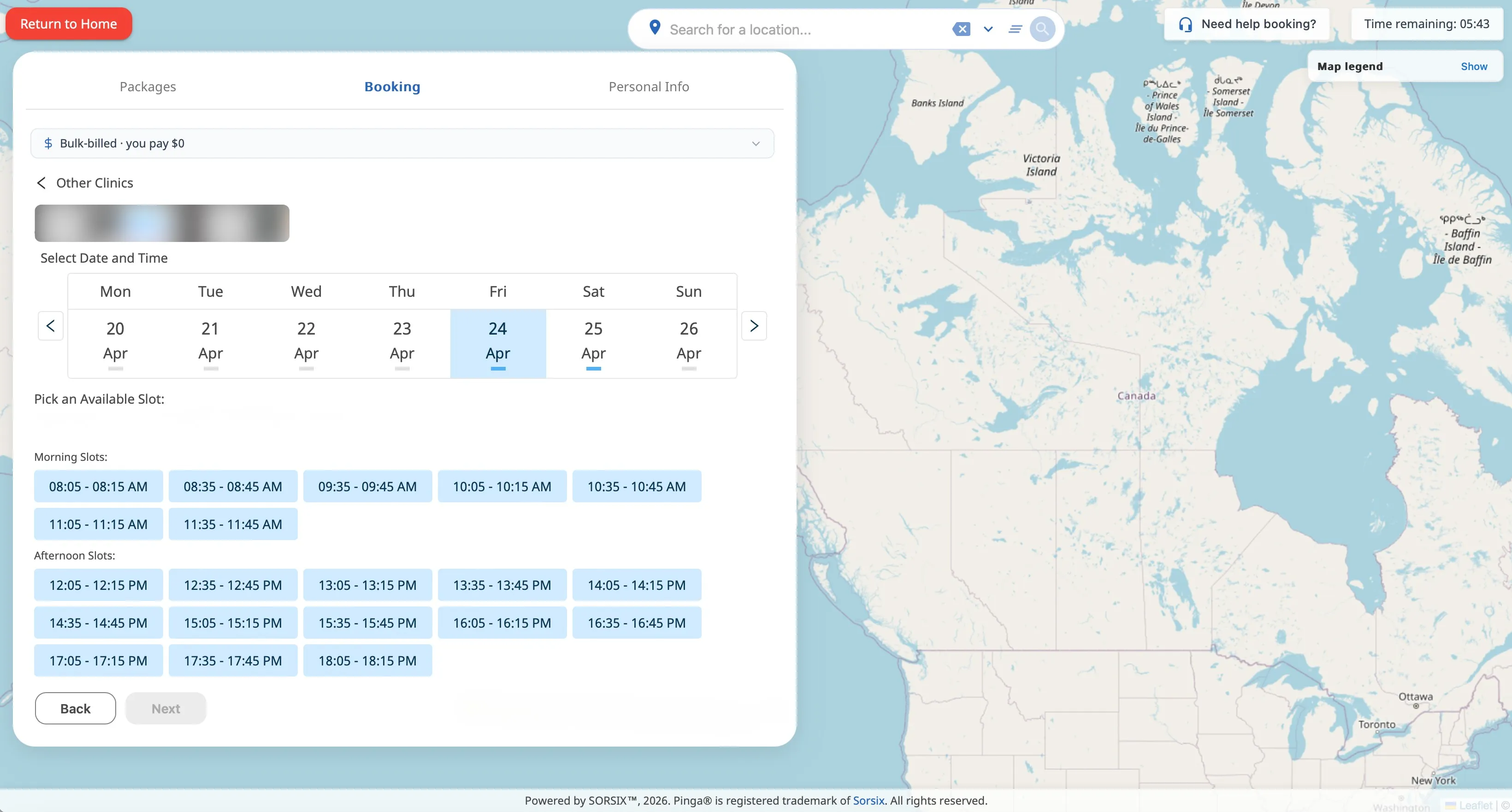The image size is (1512, 812).
Task: Click Return to Home button
Action: (x=69, y=24)
